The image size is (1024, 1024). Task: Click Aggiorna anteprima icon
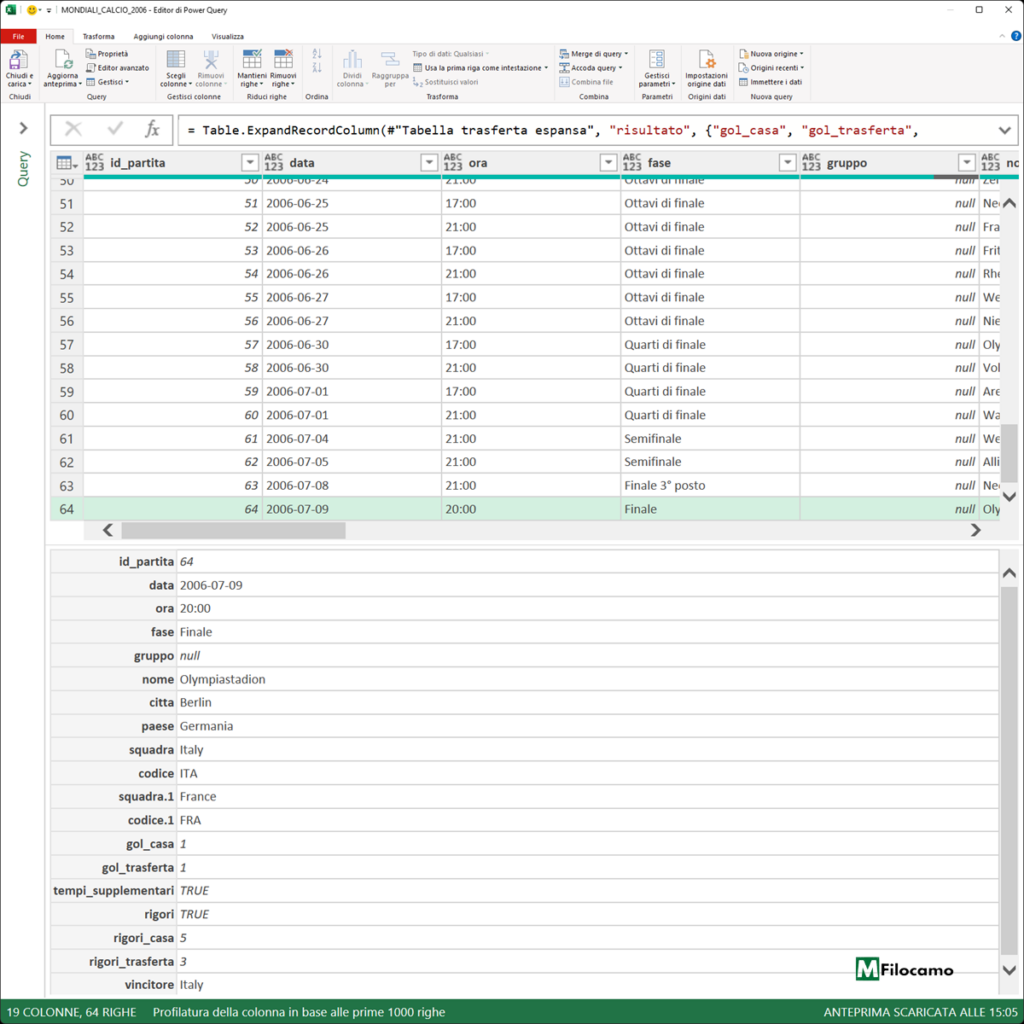click(x=63, y=59)
